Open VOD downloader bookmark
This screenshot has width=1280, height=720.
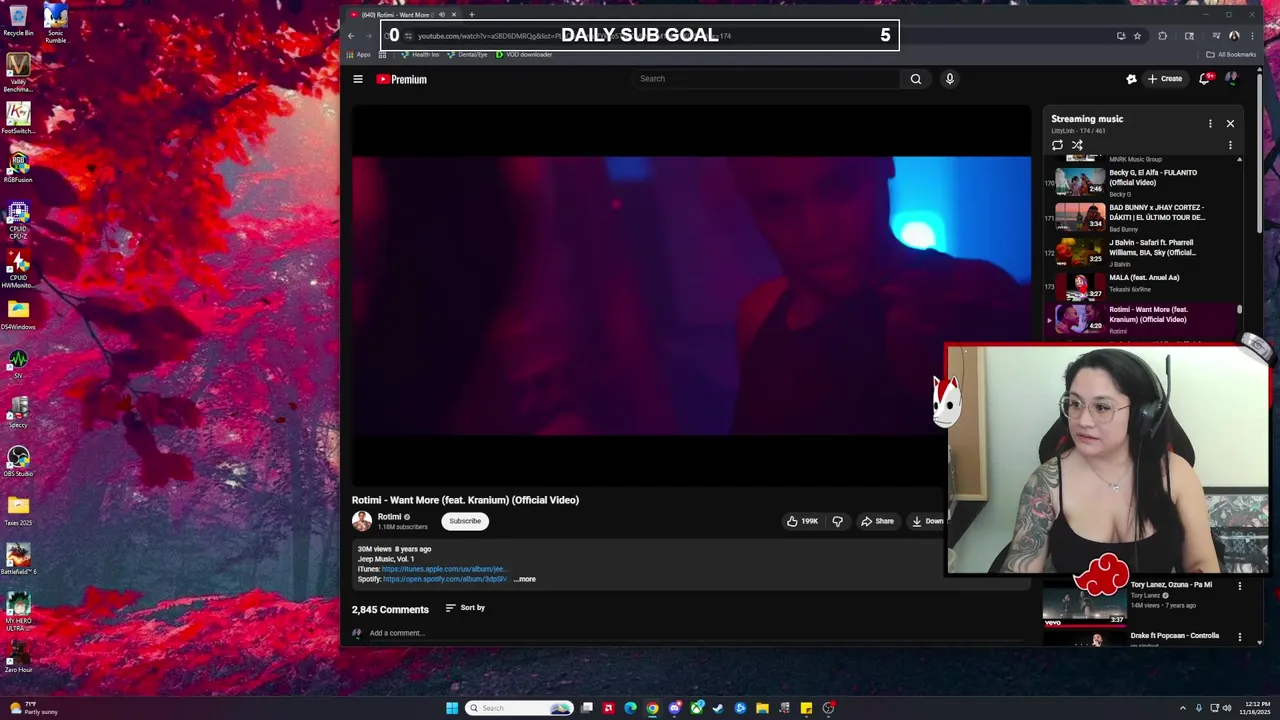pos(524,54)
